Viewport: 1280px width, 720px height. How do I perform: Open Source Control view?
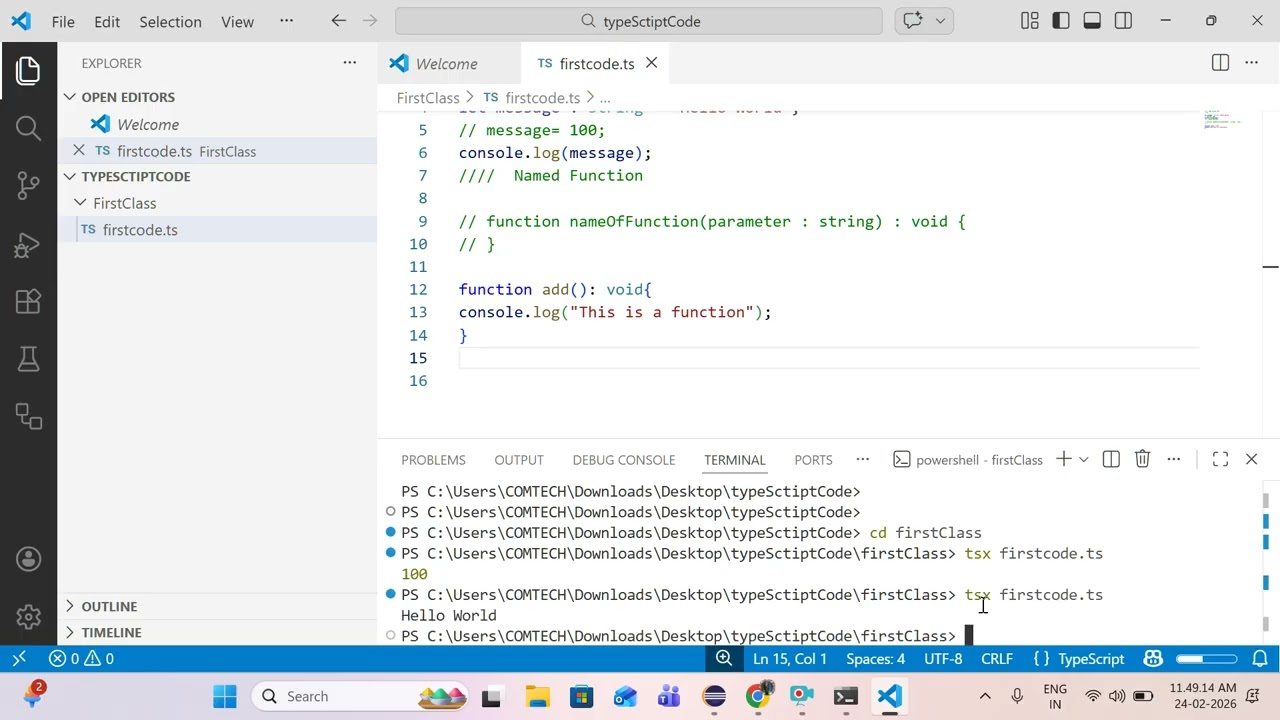pos(28,185)
